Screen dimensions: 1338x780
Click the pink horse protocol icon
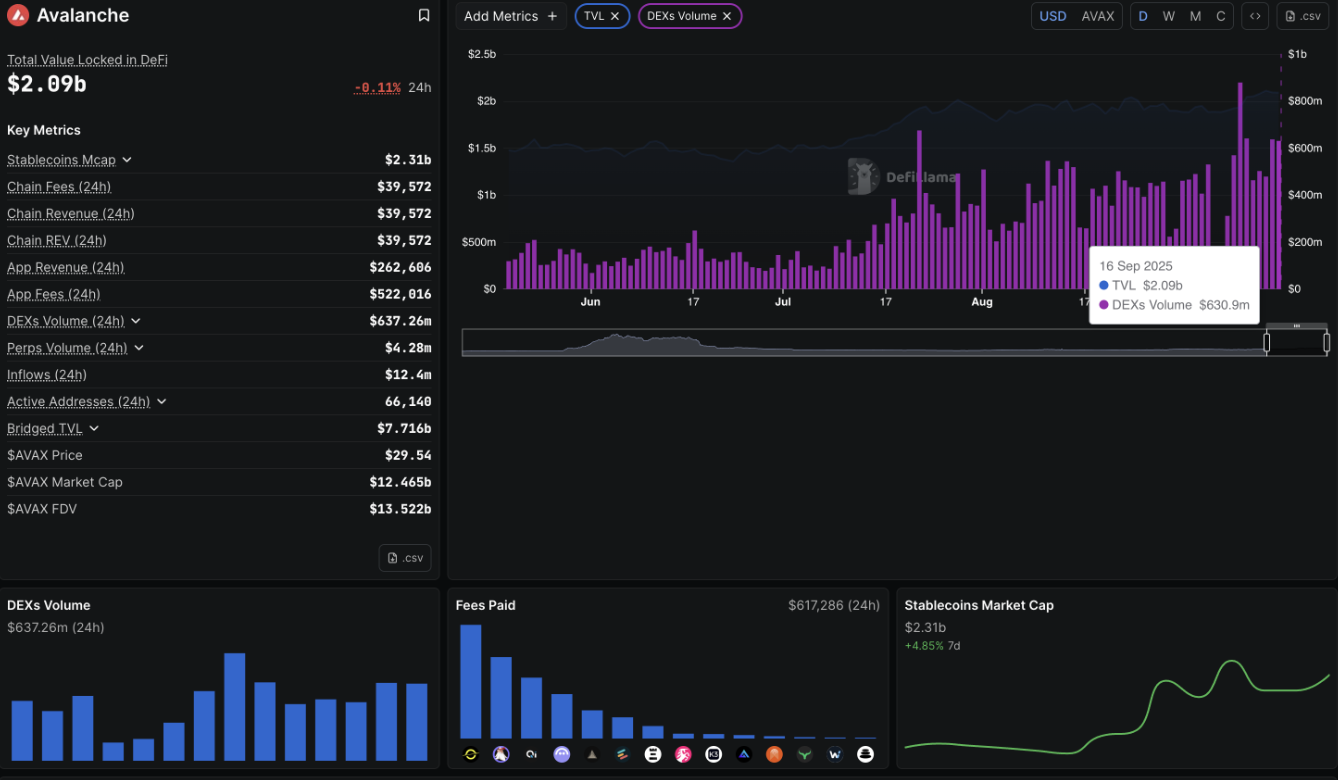tap(683, 754)
